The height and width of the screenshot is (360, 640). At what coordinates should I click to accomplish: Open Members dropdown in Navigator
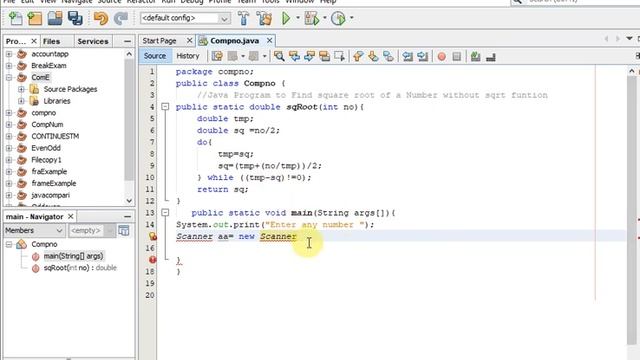[x=34, y=231]
